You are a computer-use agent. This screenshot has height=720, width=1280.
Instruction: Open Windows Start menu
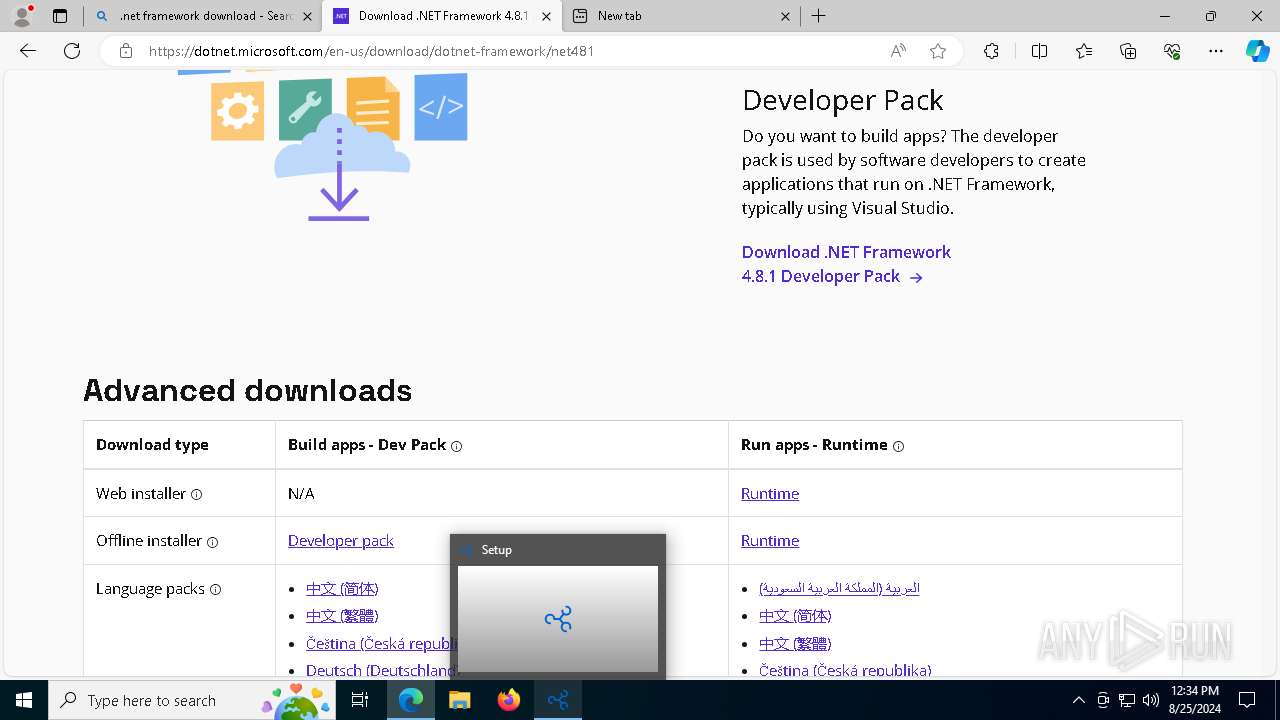click(24, 700)
